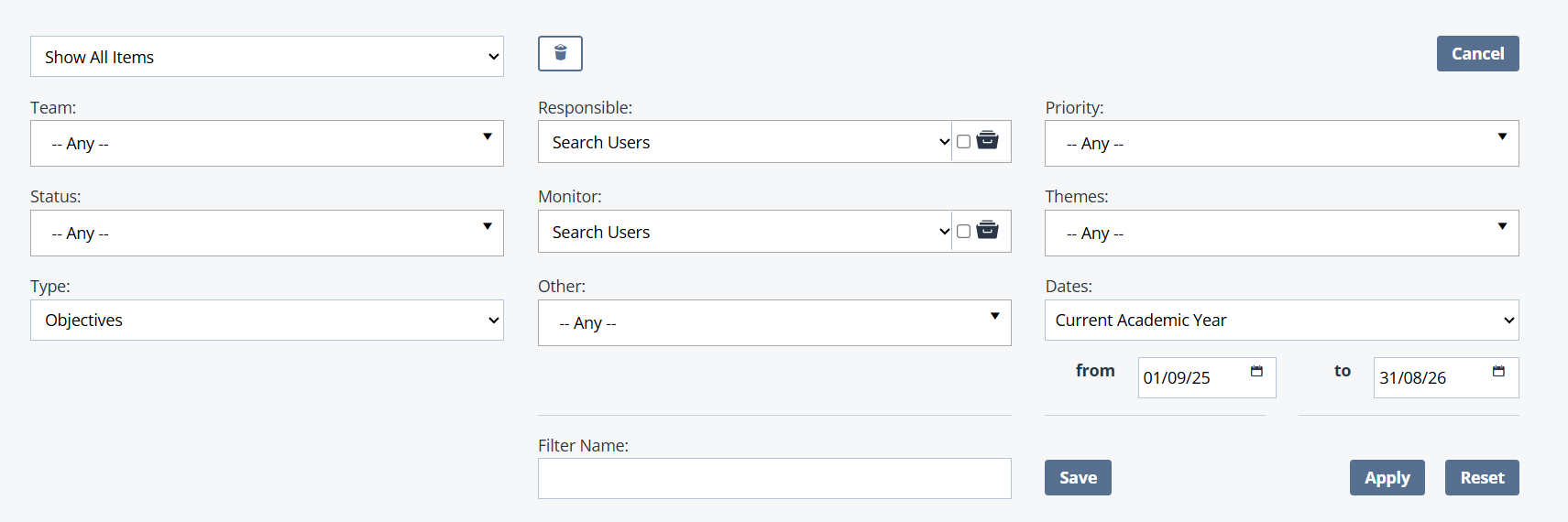1568x522 pixels.
Task: Click the Reset button
Action: [1482, 477]
